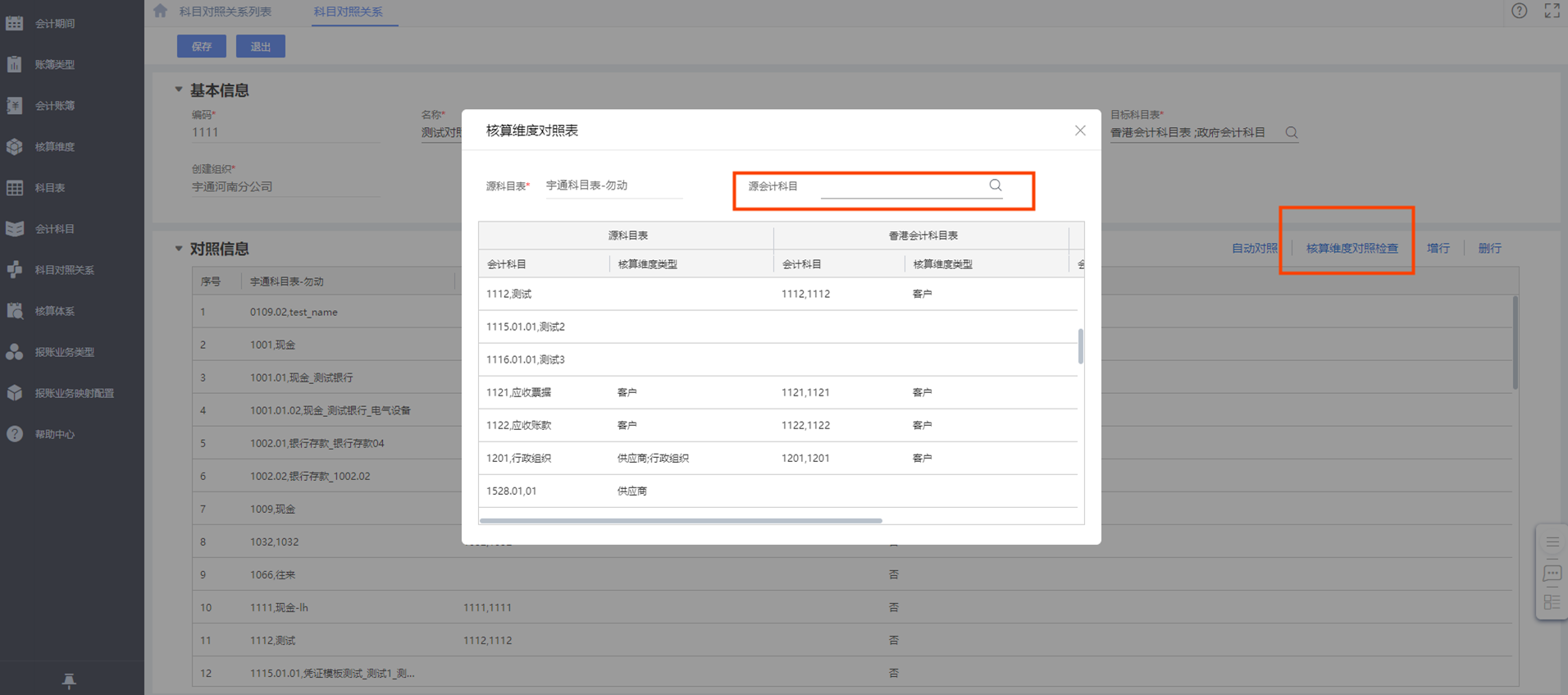Open 会计期间 in the sidebar
Screen dimensions: 1568x695
pyautogui.click(x=55, y=24)
